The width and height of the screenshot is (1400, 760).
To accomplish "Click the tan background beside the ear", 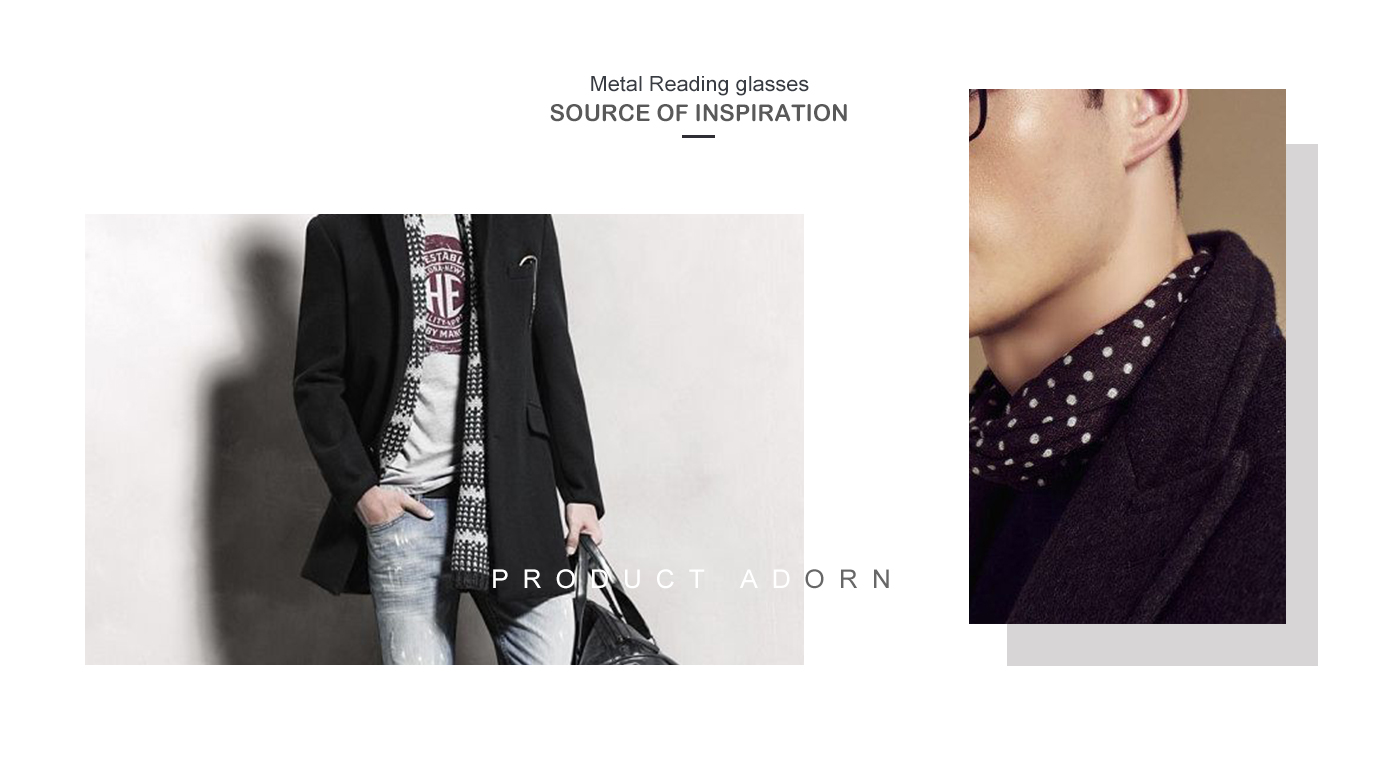I will pos(1240,160).
